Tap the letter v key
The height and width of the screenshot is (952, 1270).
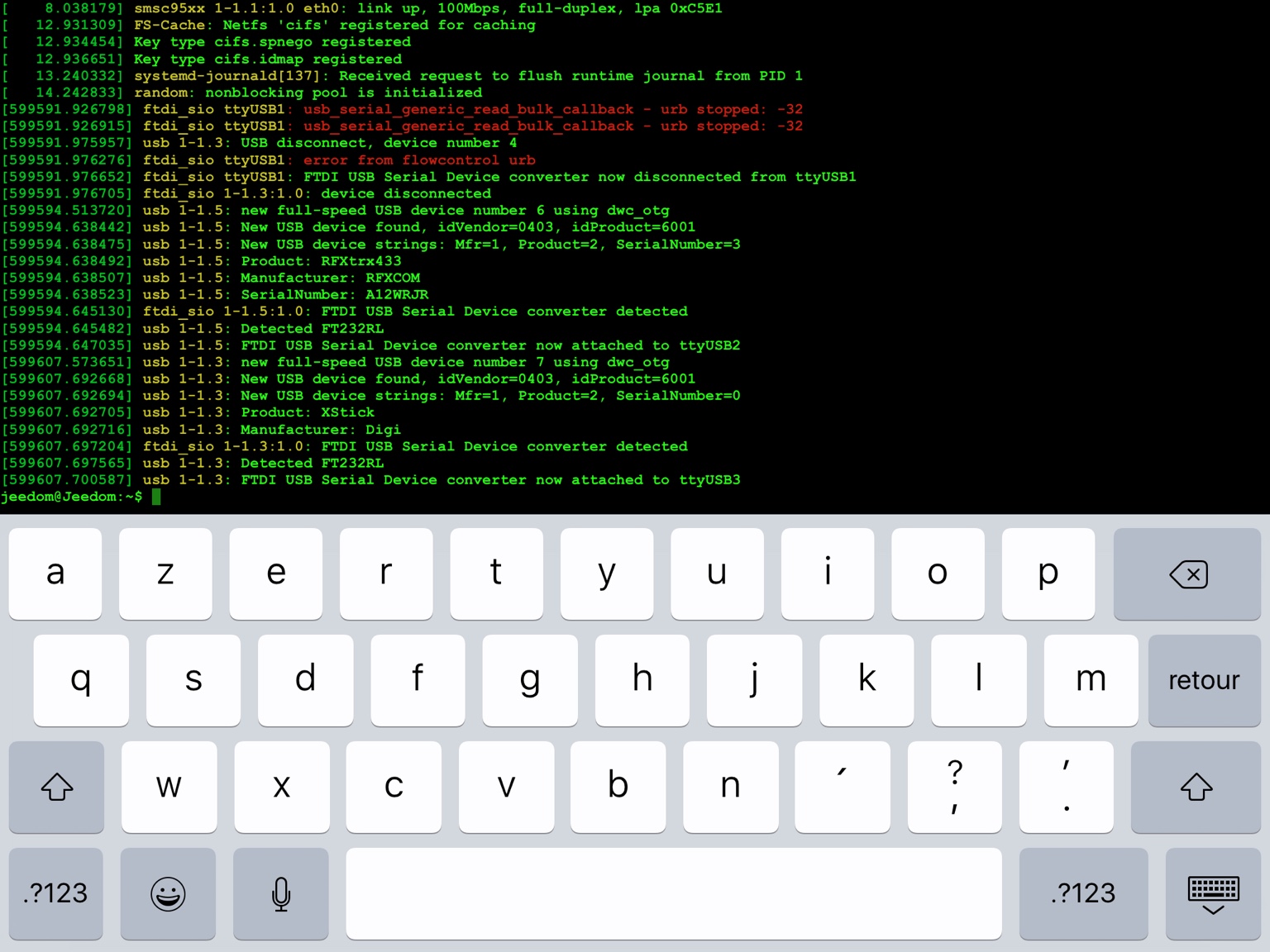click(x=506, y=787)
